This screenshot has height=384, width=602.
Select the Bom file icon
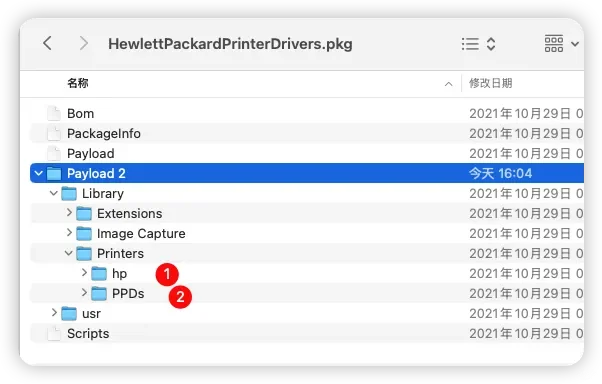54,113
